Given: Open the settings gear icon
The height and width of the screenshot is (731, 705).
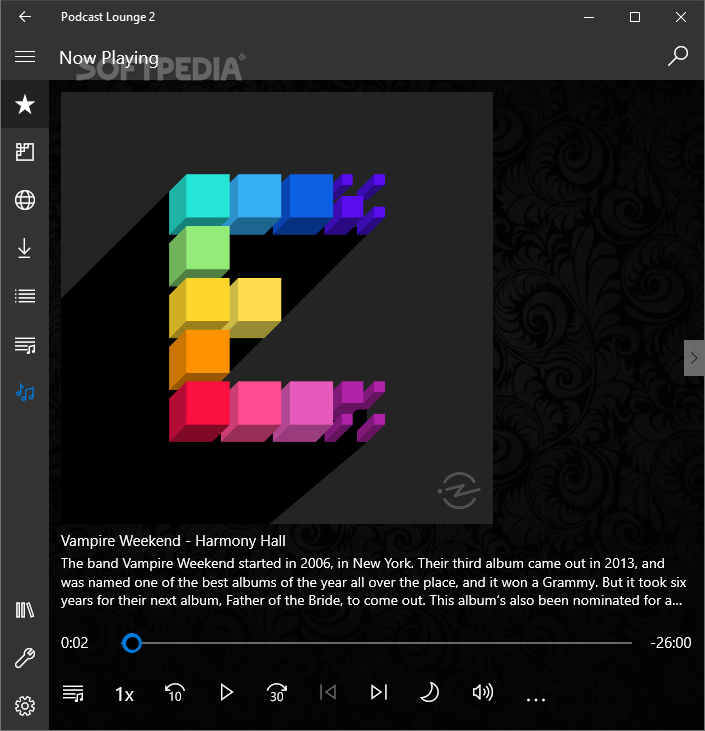Looking at the screenshot, I should (25, 706).
